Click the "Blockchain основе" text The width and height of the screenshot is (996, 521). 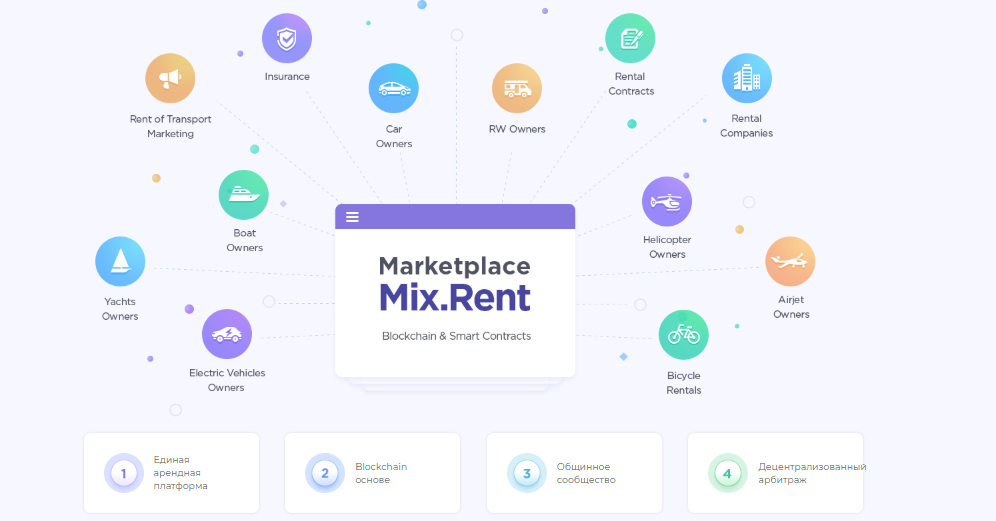pos(381,473)
